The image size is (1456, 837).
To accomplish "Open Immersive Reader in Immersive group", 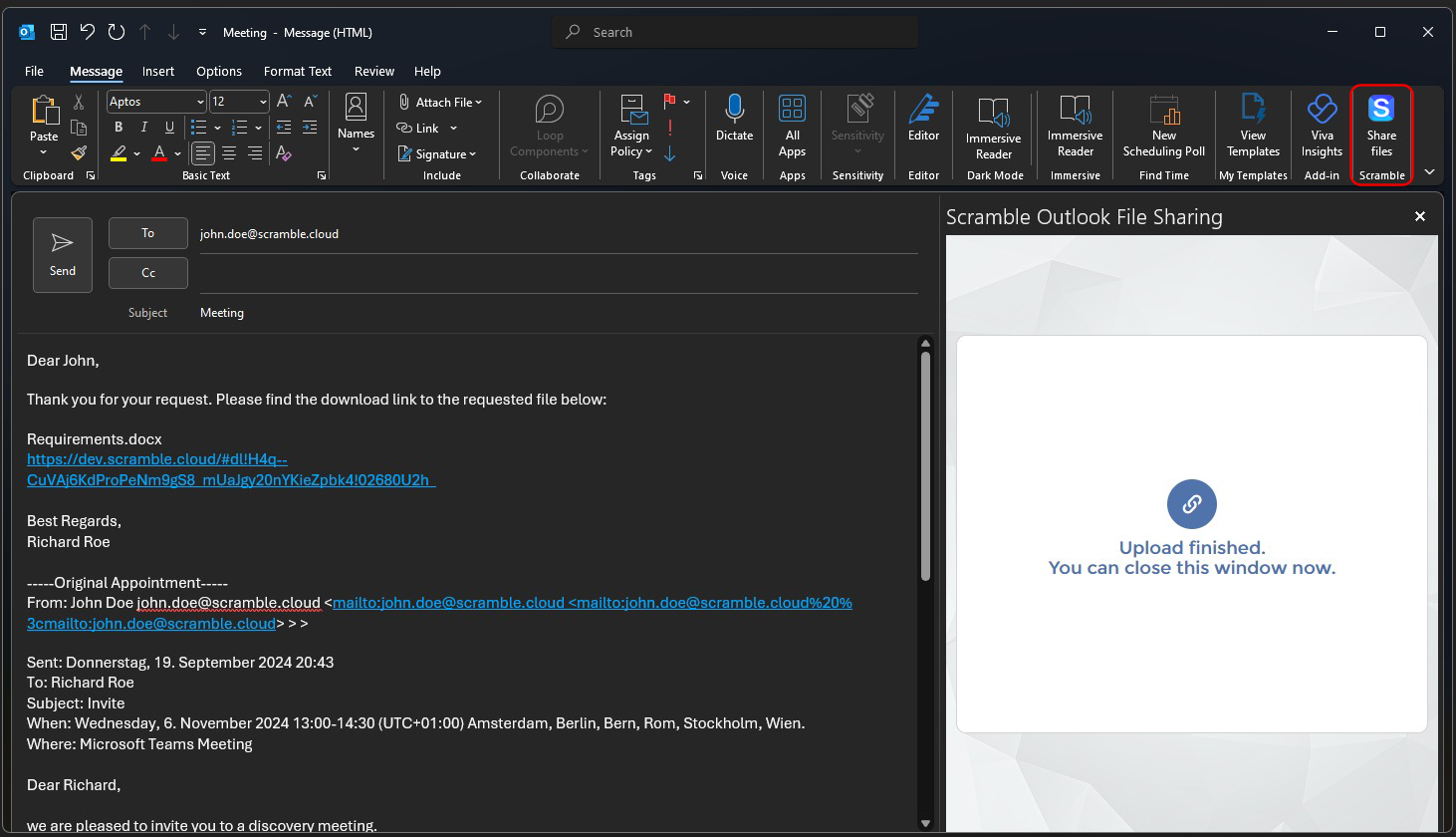I will click(x=1075, y=126).
